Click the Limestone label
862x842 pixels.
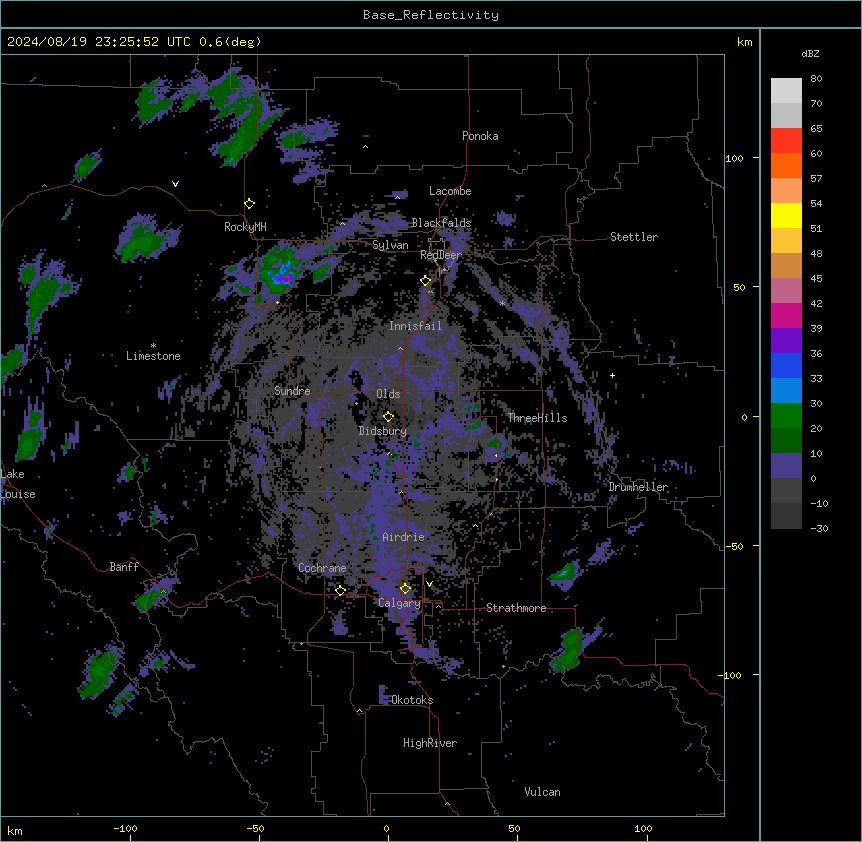point(153,356)
